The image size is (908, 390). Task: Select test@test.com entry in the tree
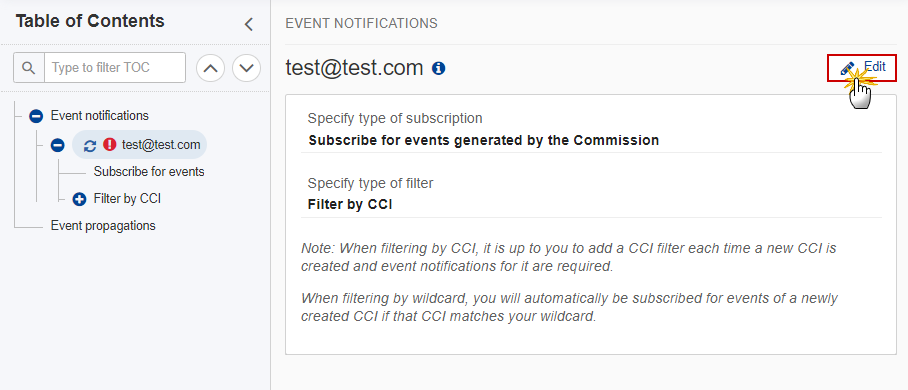coord(161,145)
